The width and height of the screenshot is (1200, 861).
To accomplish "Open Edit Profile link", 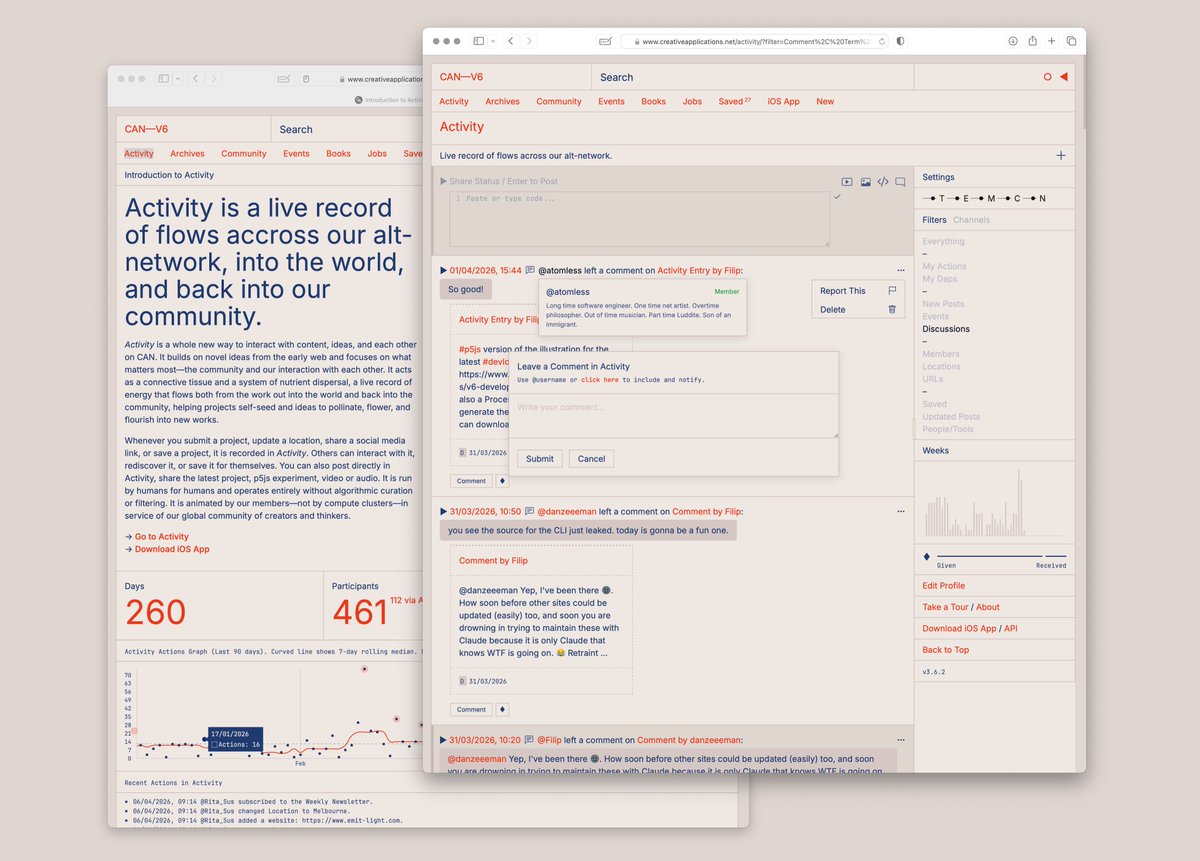I will [x=943, y=586].
